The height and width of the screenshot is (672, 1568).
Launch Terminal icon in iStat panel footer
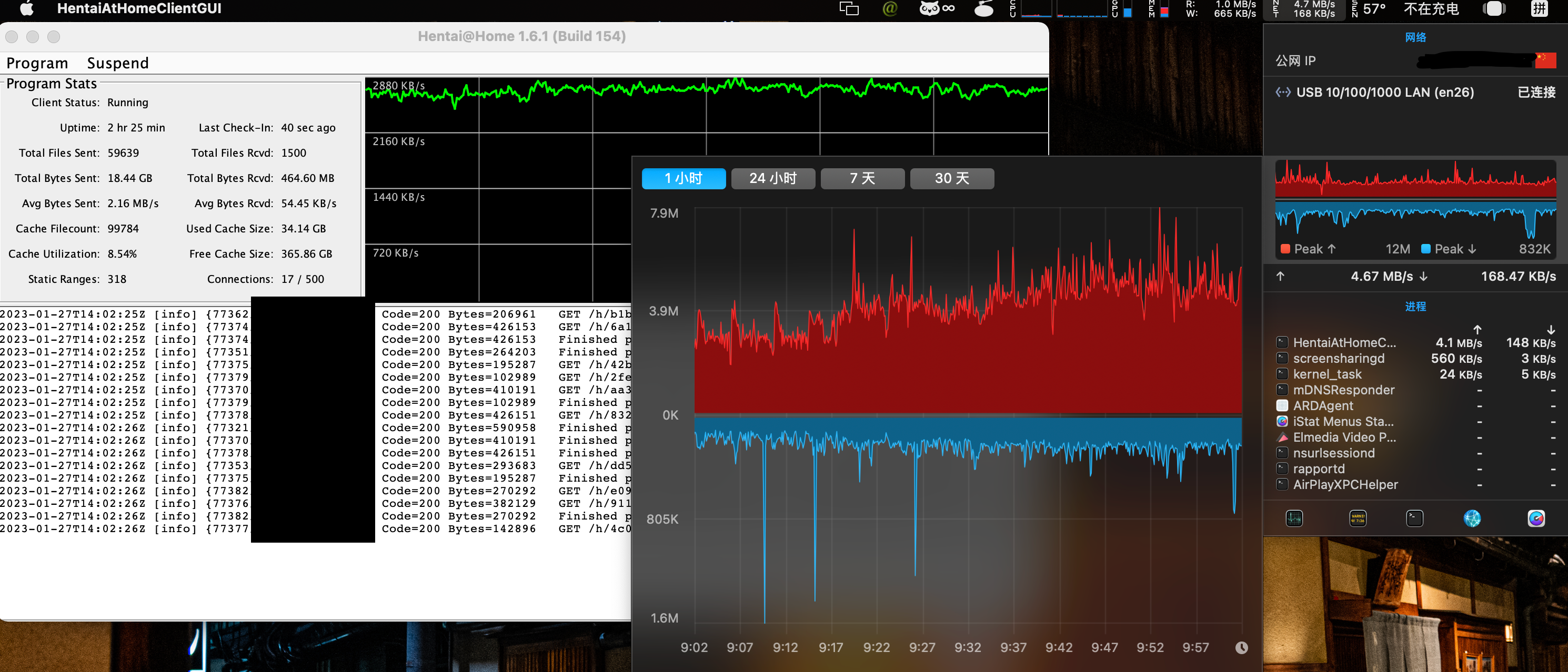click(x=1414, y=518)
